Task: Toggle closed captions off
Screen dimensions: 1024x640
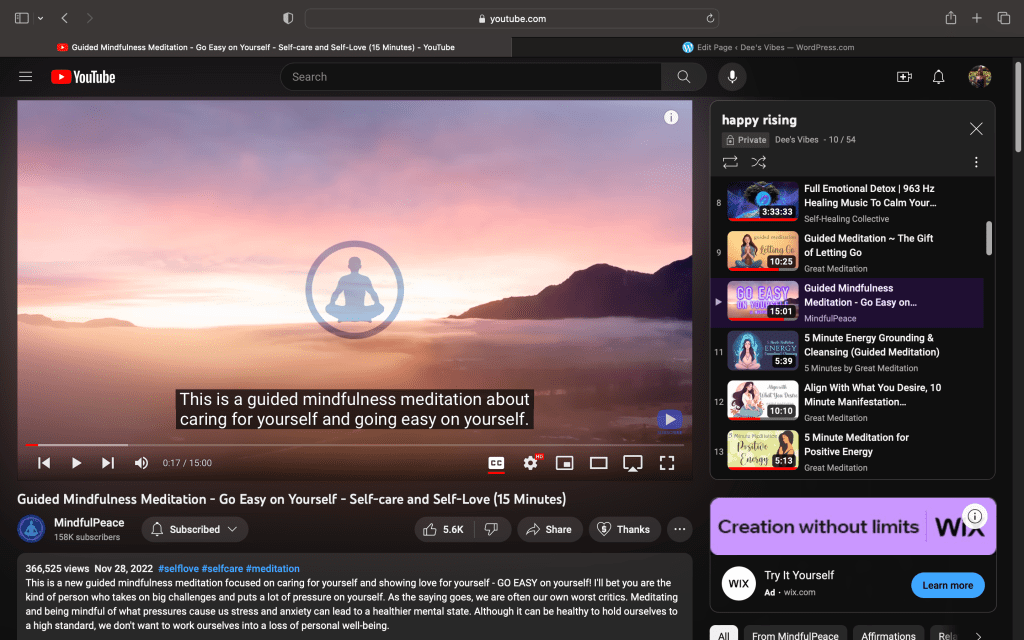Action: coord(496,463)
